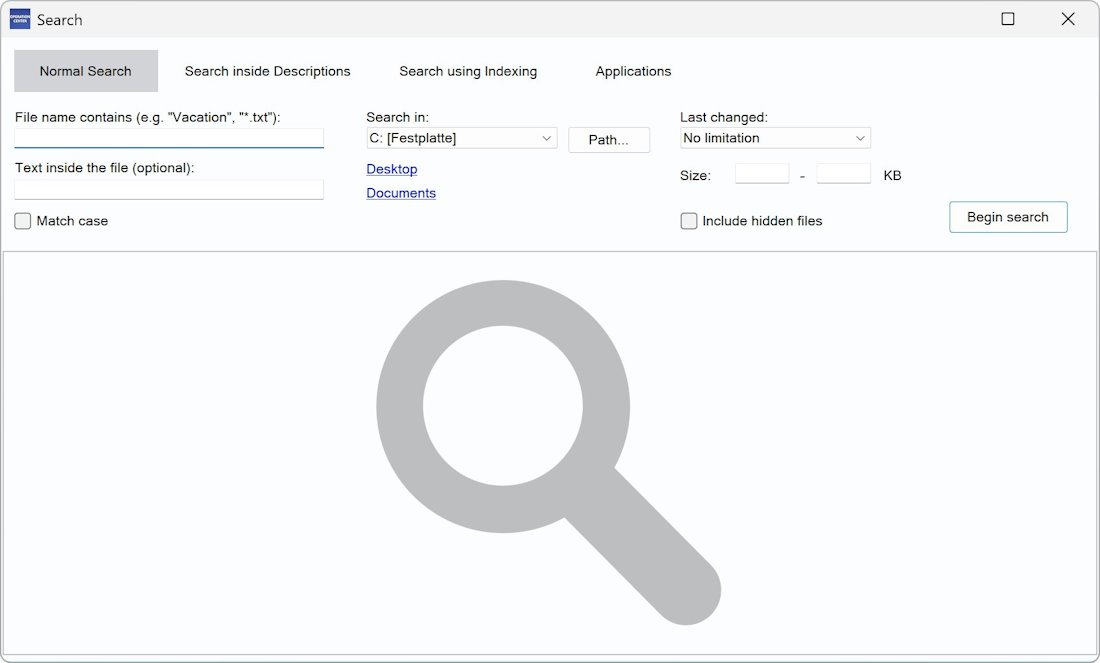The image size is (1100, 663).
Task: Click the maximum Size KB input box
Action: pyautogui.click(x=843, y=174)
